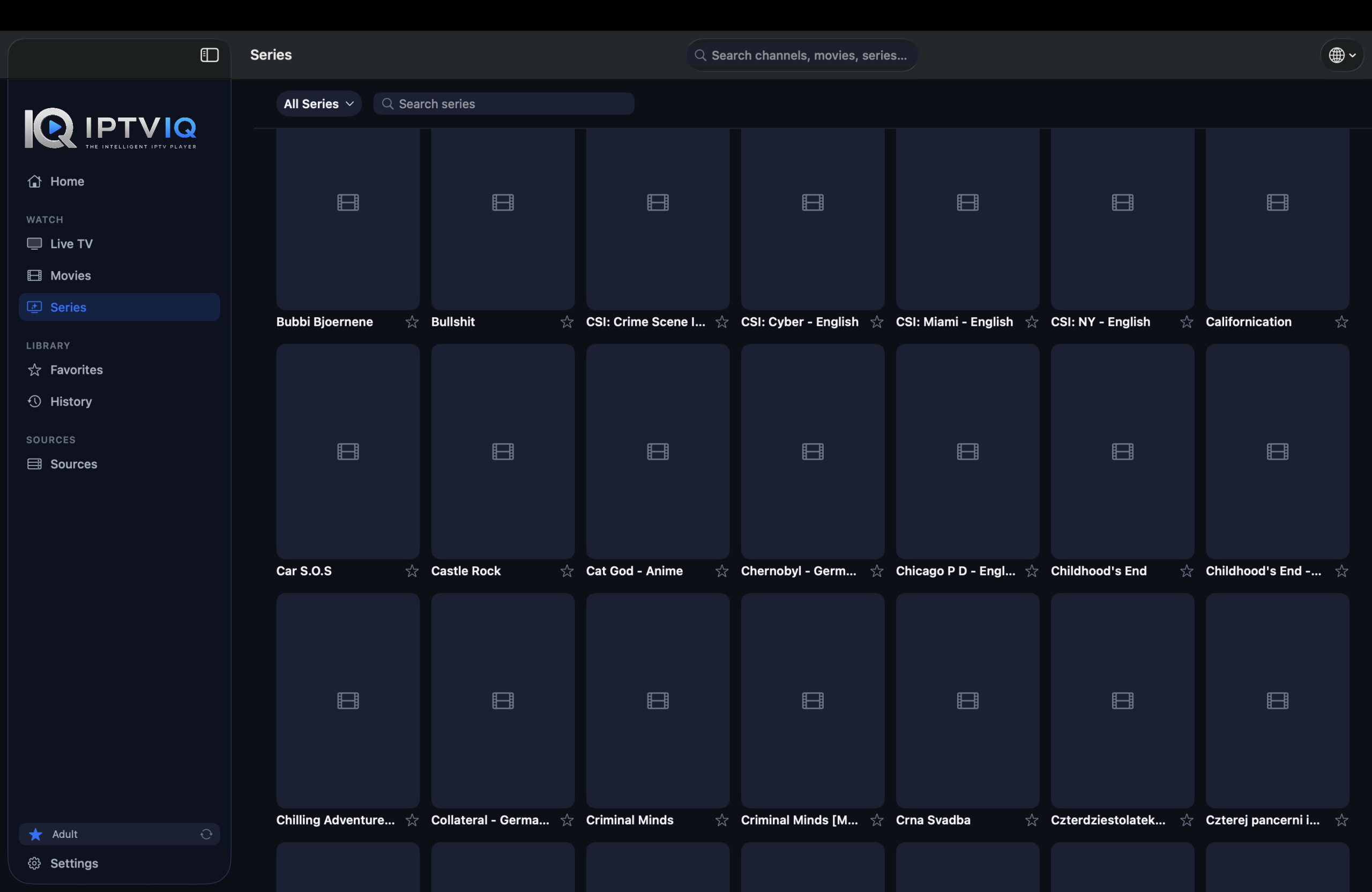The height and width of the screenshot is (892, 1372).
Task: Click star beside Chilling Adventure...
Action: coord(412,820)
